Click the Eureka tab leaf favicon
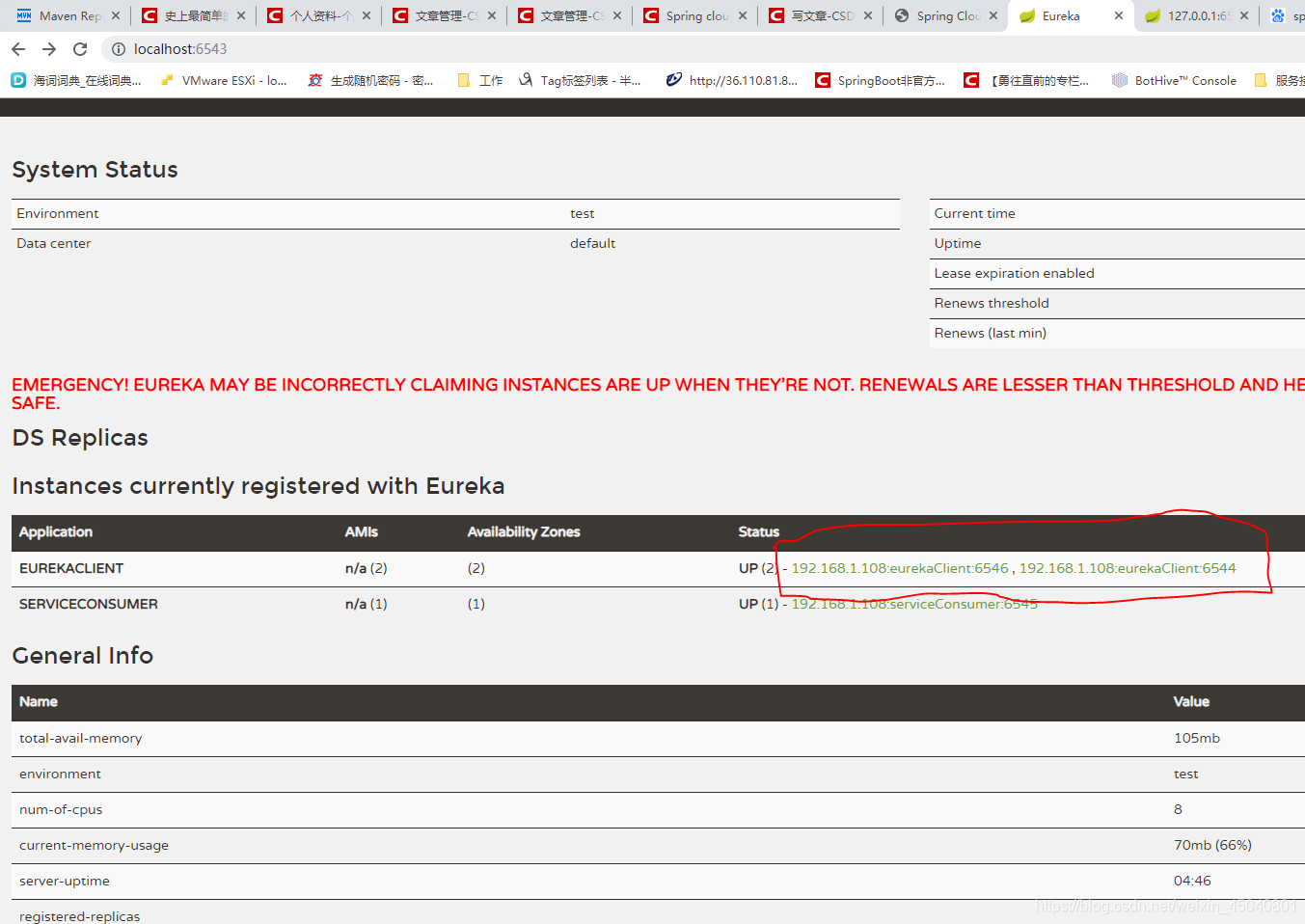 (x=1027, y=16)
